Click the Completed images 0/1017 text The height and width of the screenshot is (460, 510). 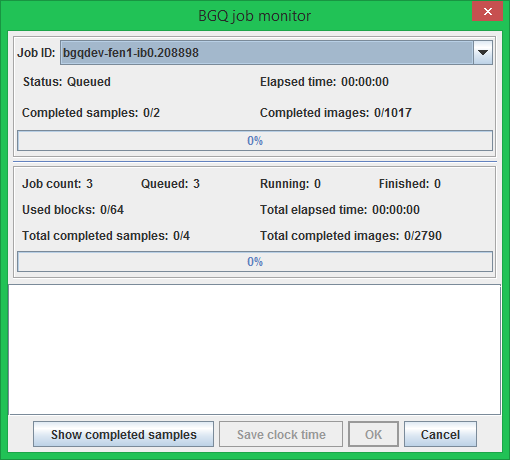[x=336, y=113]
